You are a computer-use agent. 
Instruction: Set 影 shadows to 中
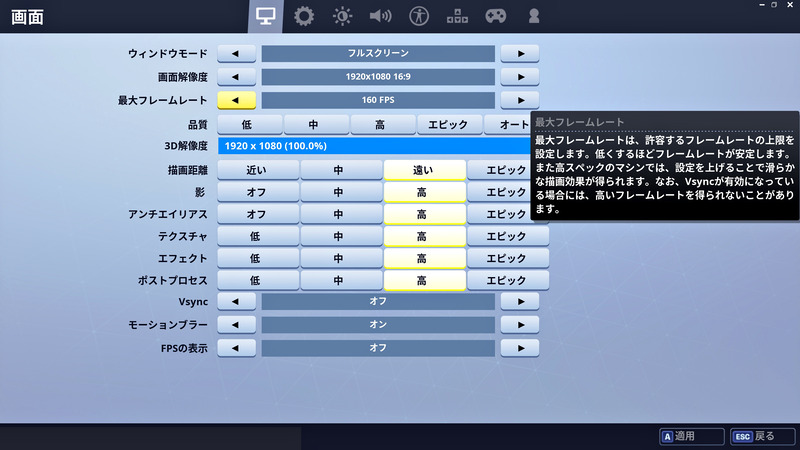[341, 192]
